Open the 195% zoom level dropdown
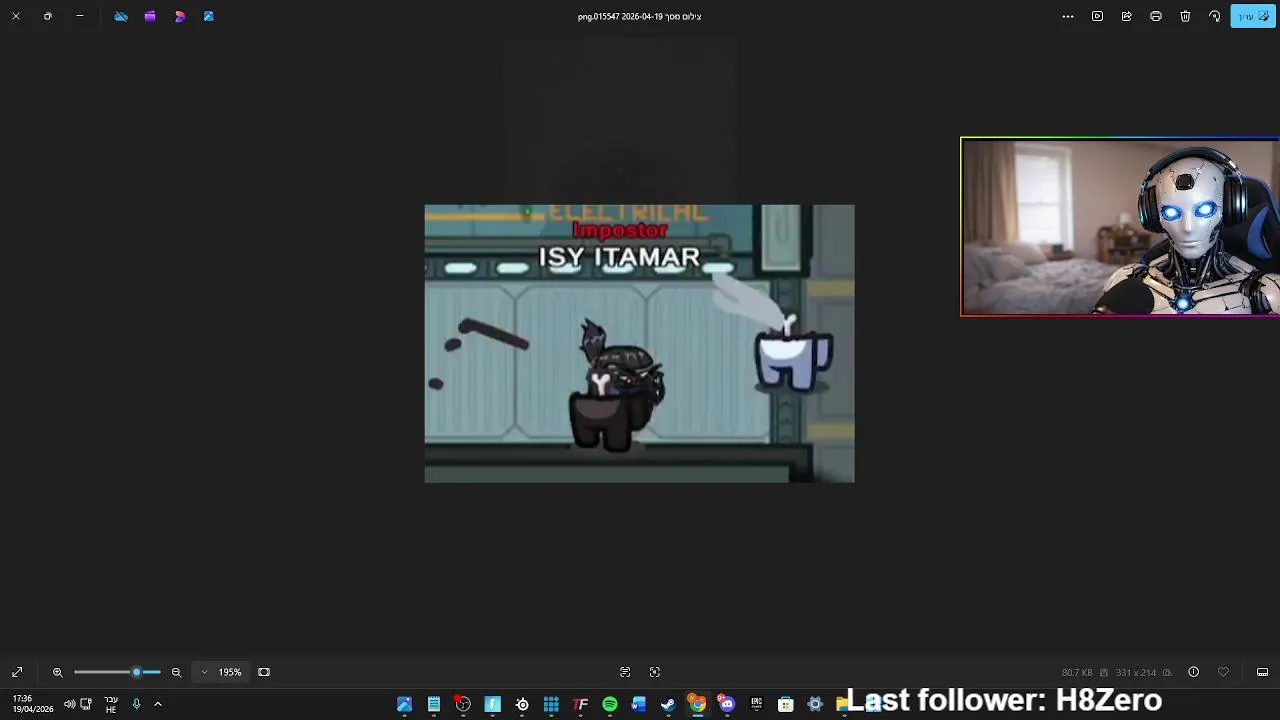The height and width of the screenshot is (720, 1280). tap(221, 672)
